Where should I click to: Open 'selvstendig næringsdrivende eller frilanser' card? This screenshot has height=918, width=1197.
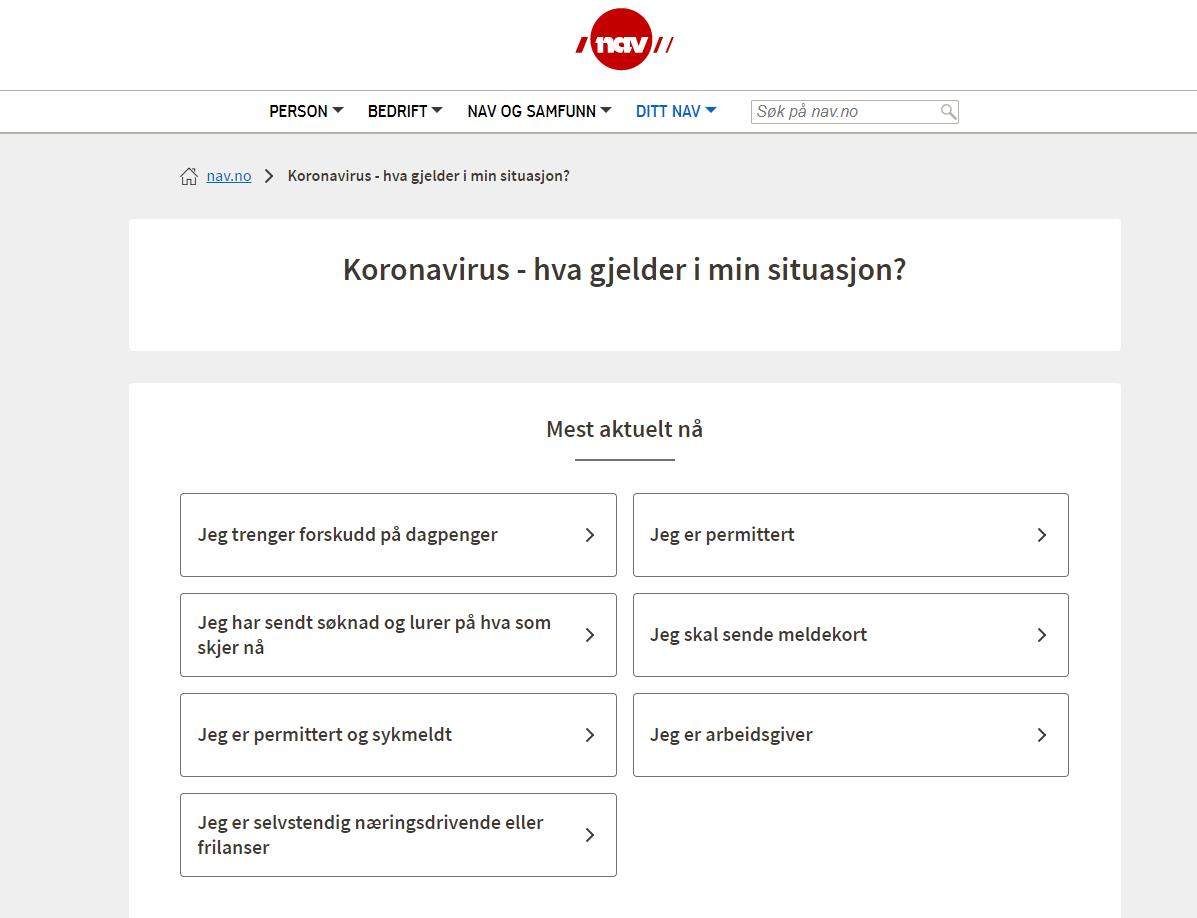(370, 835)
